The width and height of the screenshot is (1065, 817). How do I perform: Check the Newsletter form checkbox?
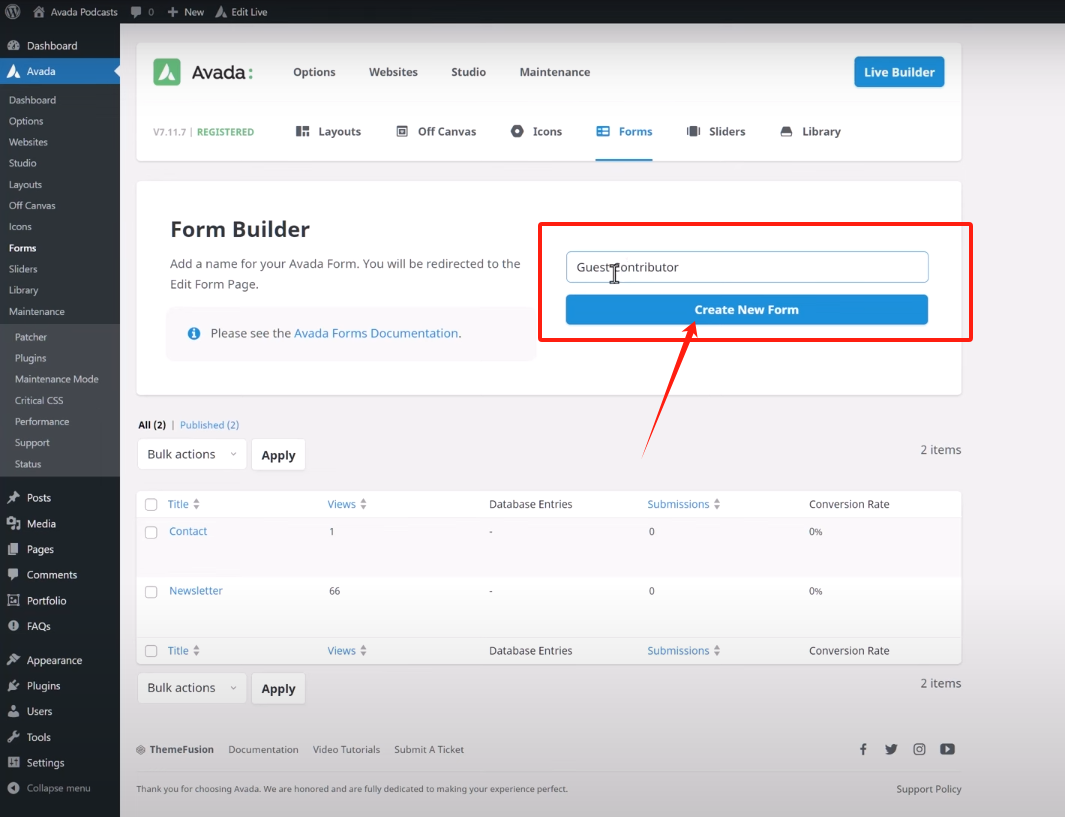(x=151, y=592)
